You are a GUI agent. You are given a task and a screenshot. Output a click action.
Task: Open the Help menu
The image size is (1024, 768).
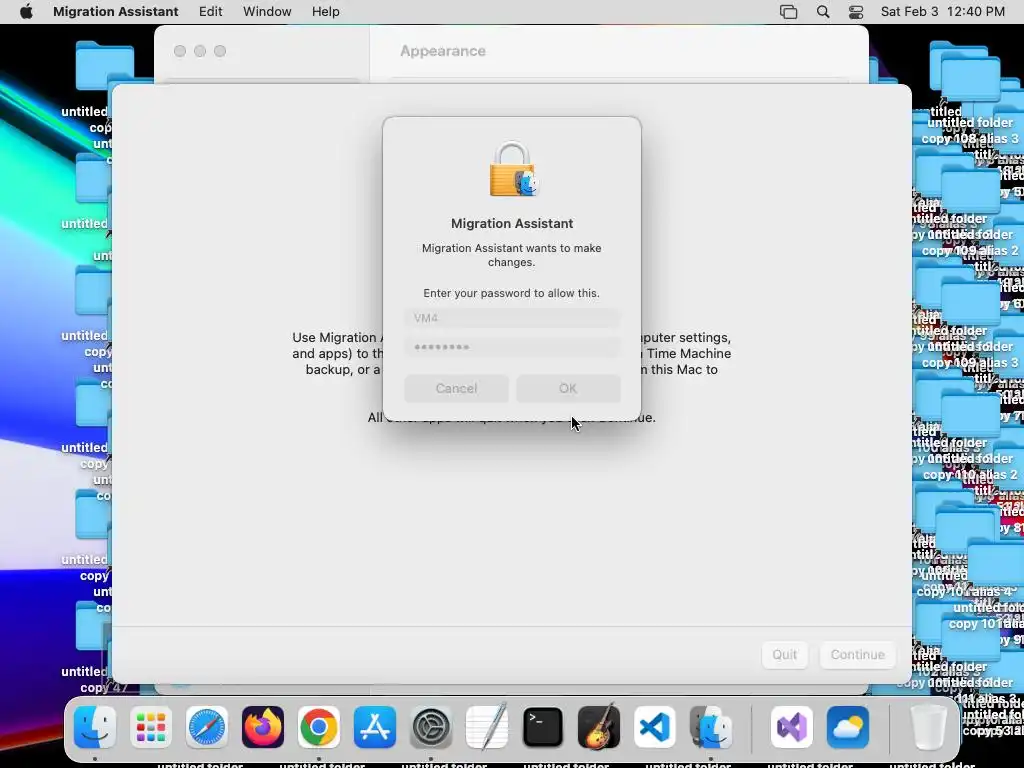pyautogui.click(x=325, y=12)
